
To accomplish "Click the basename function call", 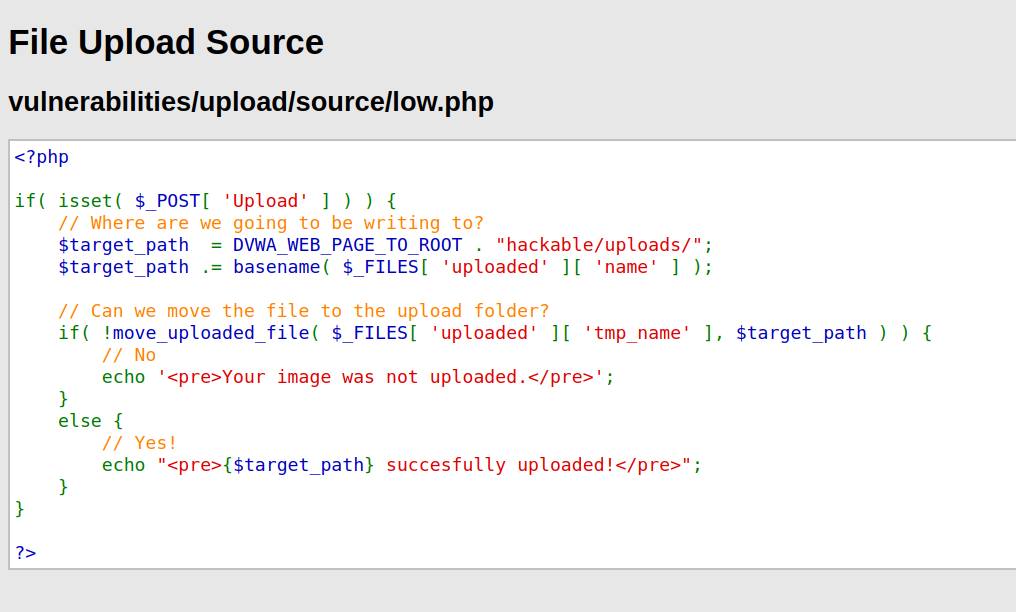I will [277, 267].
